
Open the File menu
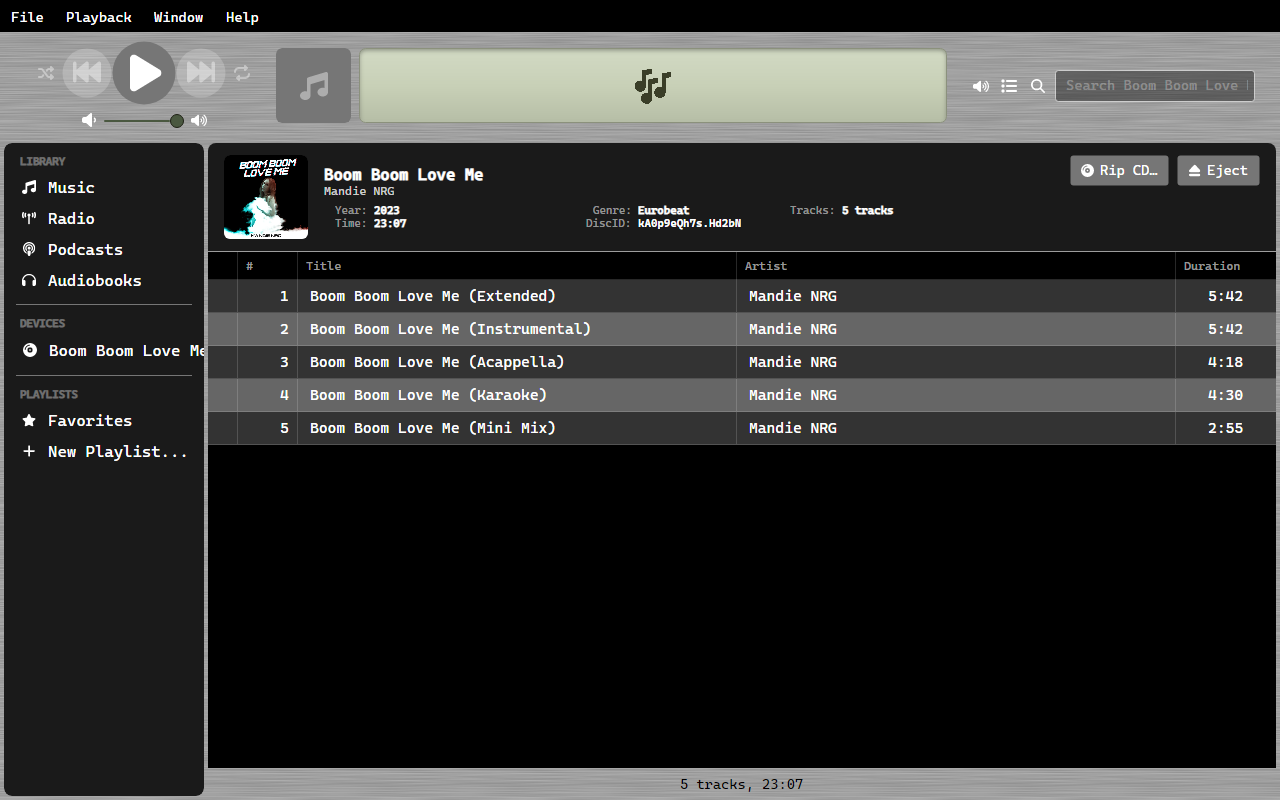click(x=27, y=17)
